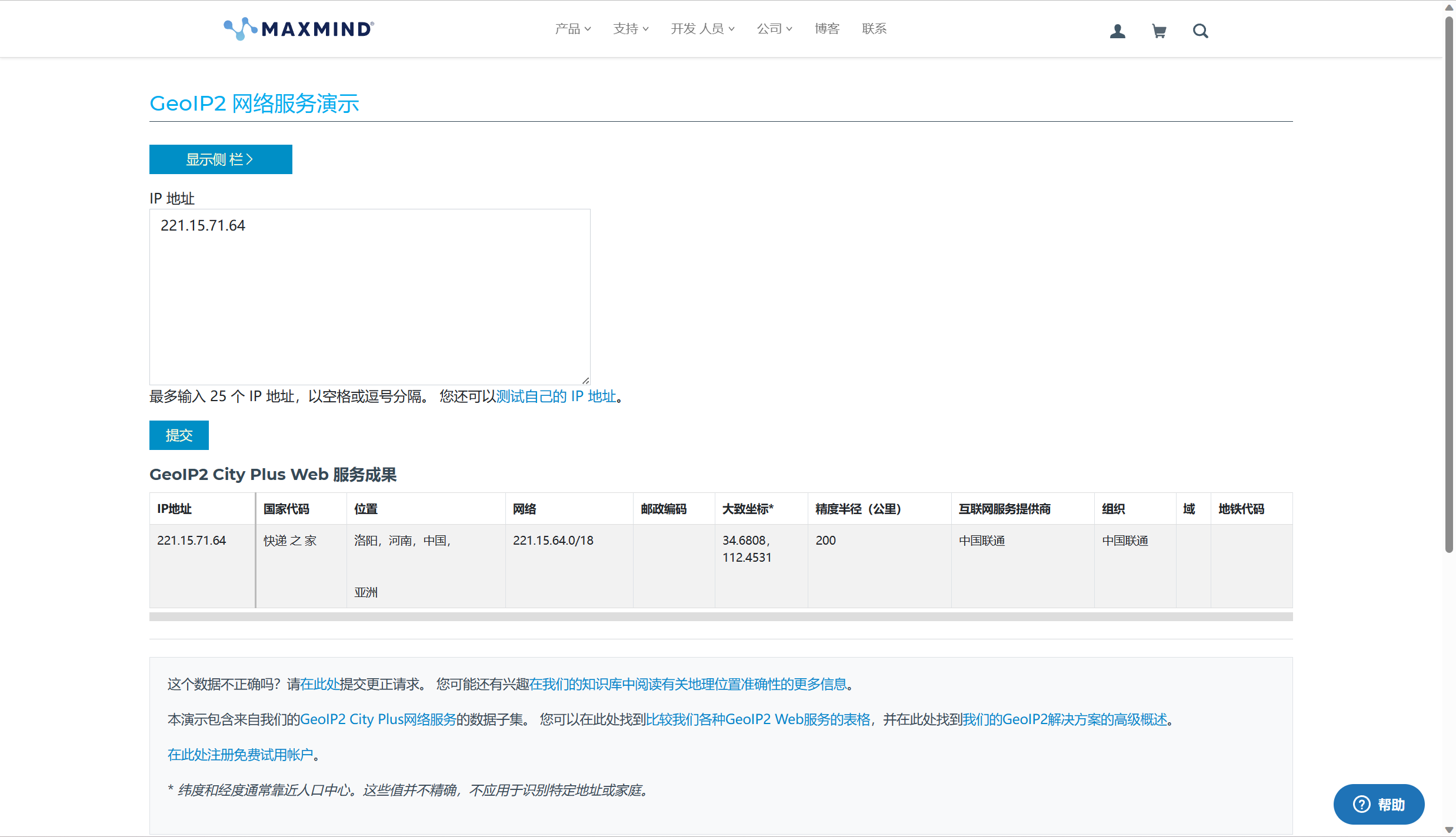Expand the 支持 dropdown menu
The image size is (1456, 837).
[631, 29]
